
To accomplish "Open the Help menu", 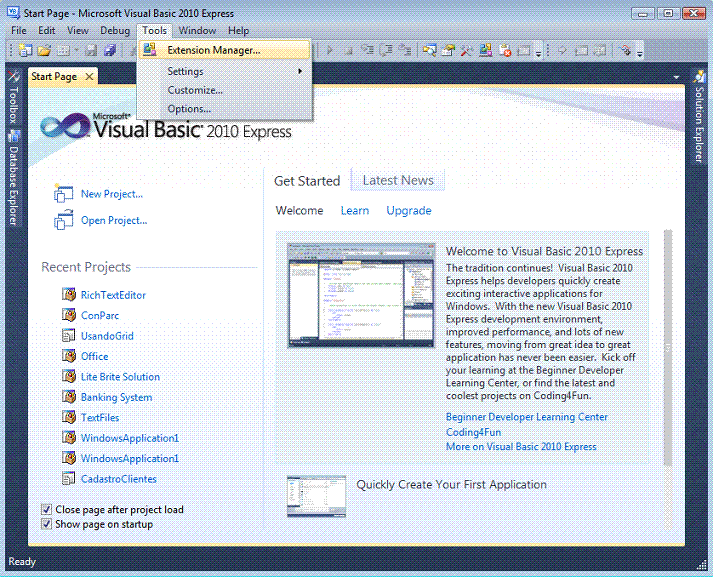I will tap(238, 30).
